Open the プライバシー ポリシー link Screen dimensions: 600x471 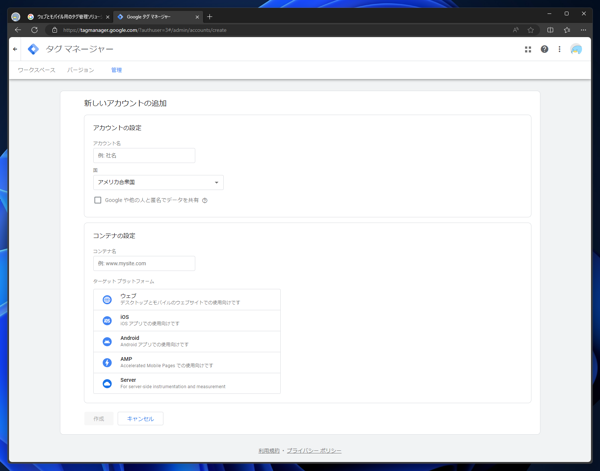[x=314, y=451]
